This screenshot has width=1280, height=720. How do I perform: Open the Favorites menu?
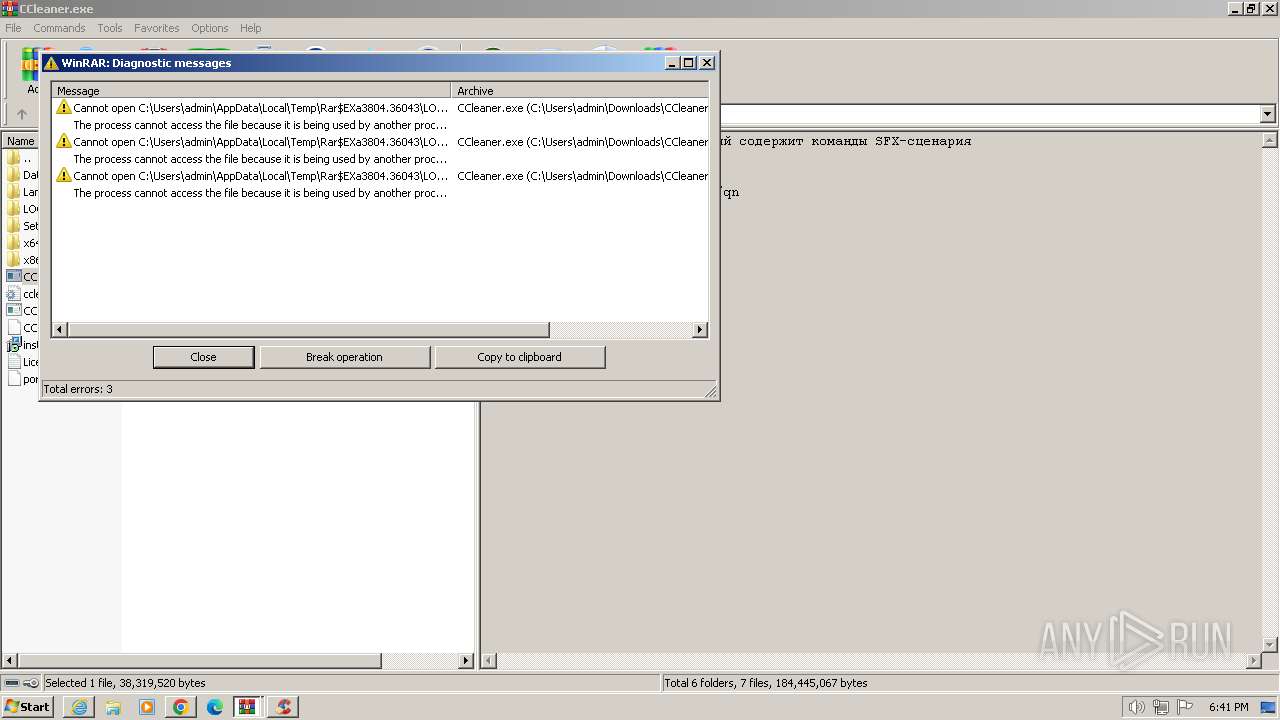157,28
